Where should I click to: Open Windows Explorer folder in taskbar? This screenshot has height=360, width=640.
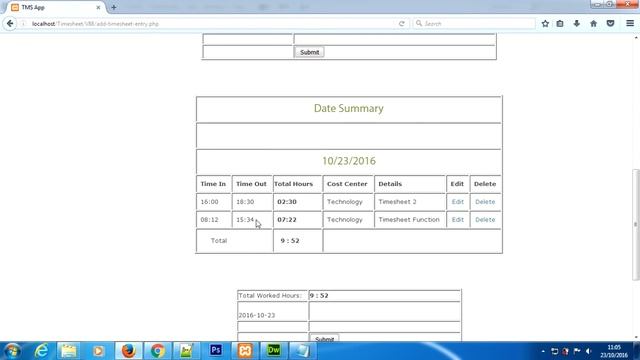[x=69, y=351]
